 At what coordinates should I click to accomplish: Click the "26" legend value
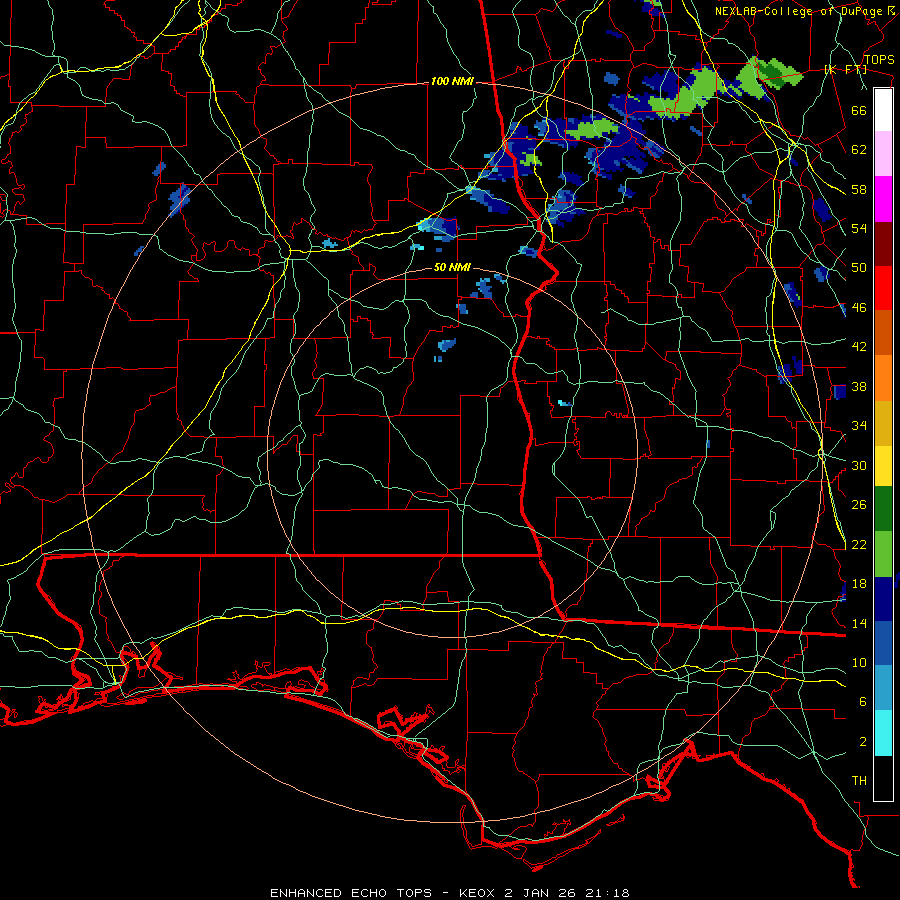pyautogui.click(x=859, y=505)
